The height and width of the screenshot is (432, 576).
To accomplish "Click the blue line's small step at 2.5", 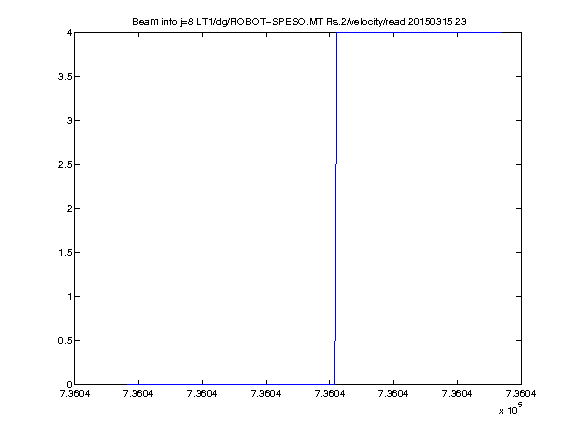I will point(336,164).
